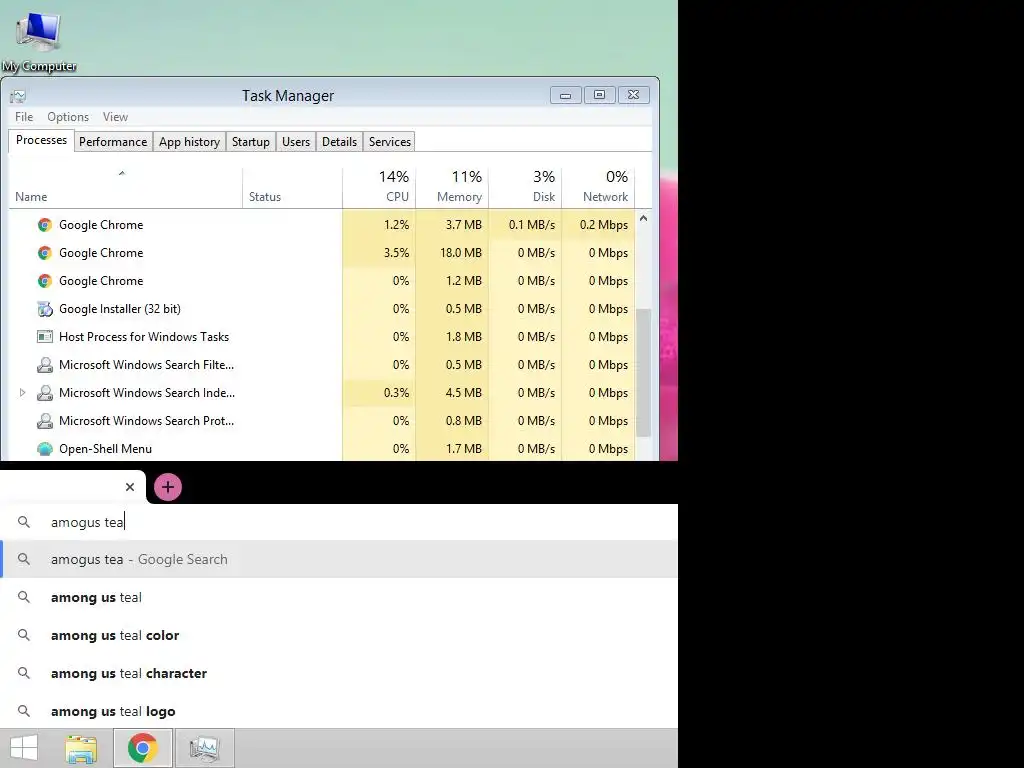The width and height of the screenshot is (1024, 768).
Task: Select first Google Chrome process icon (1.2% CPU)
Action: click(44, 225)
